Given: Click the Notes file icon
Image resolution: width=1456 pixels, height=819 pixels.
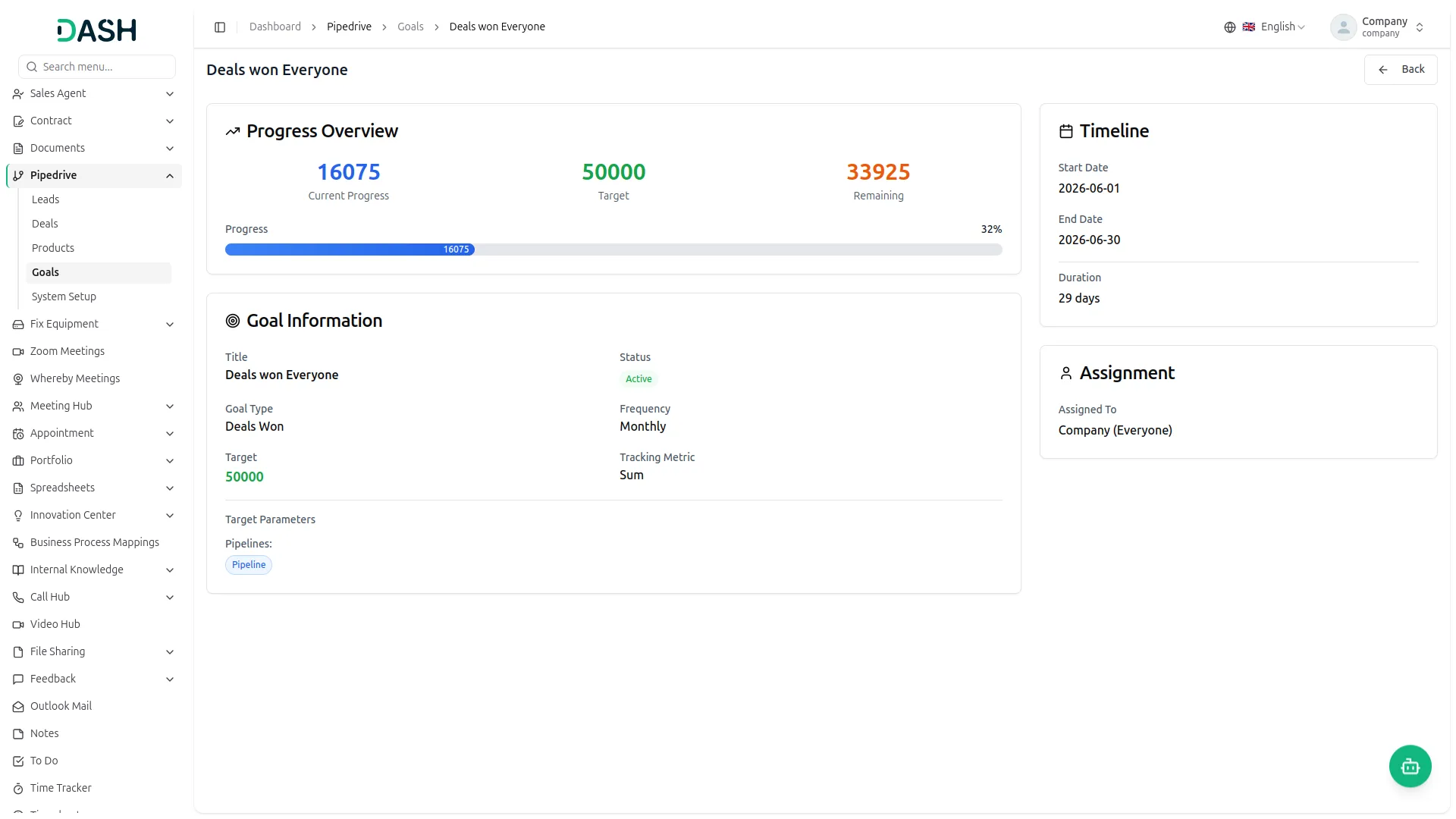Looking at the screenshot, I should (x=18, y=734).
